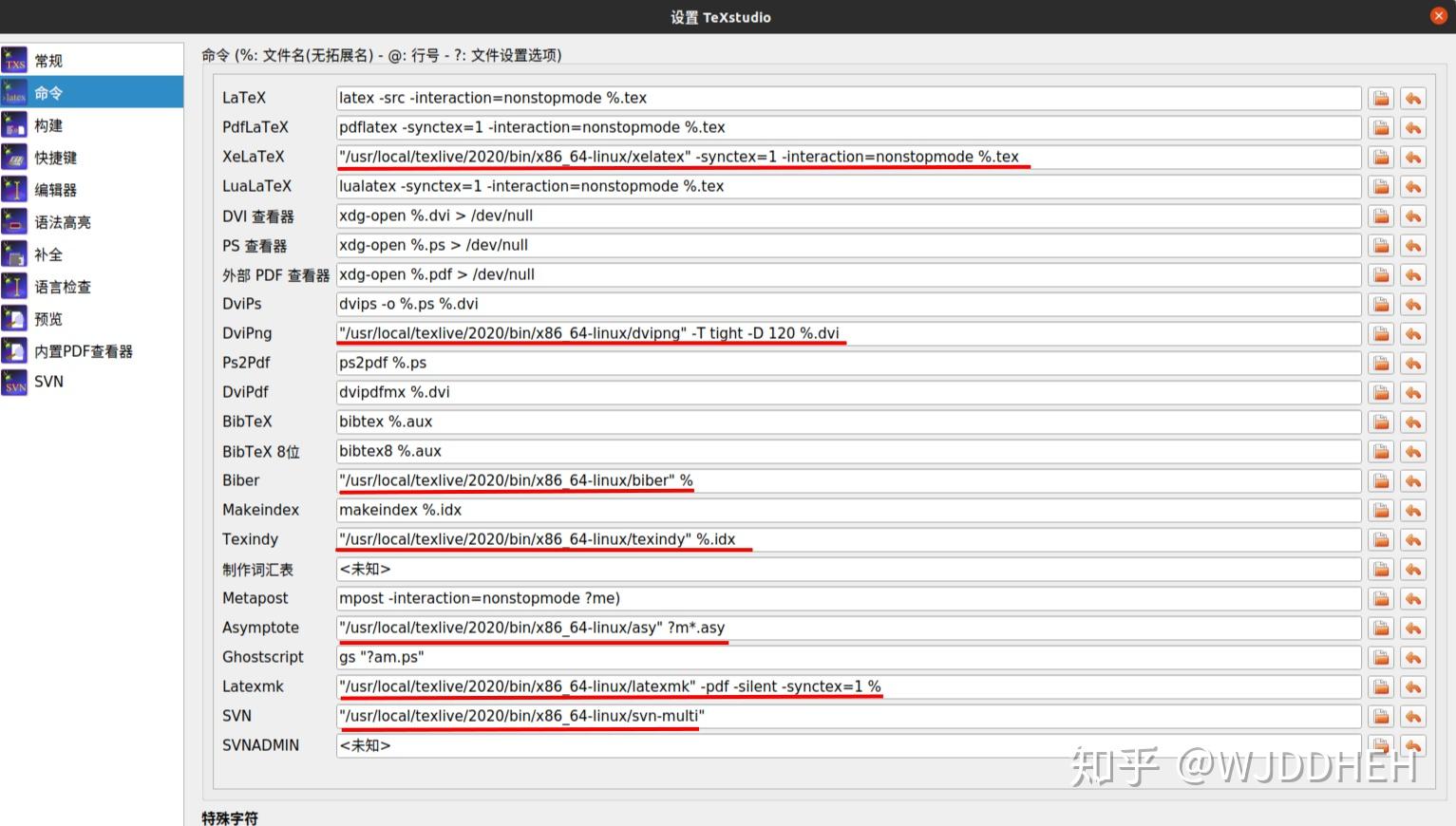Select the SVN sidebar icon

(14, 383)
